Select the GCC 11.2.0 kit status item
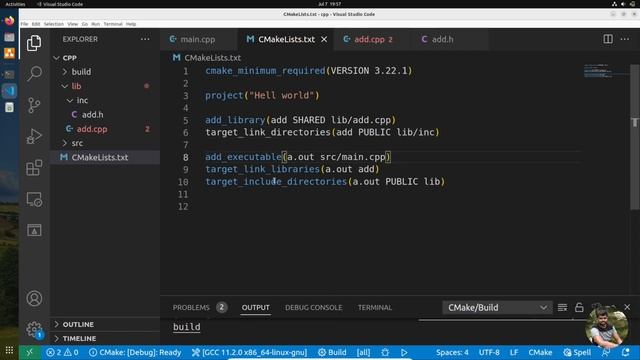640x360 pixels. point(249,353)
